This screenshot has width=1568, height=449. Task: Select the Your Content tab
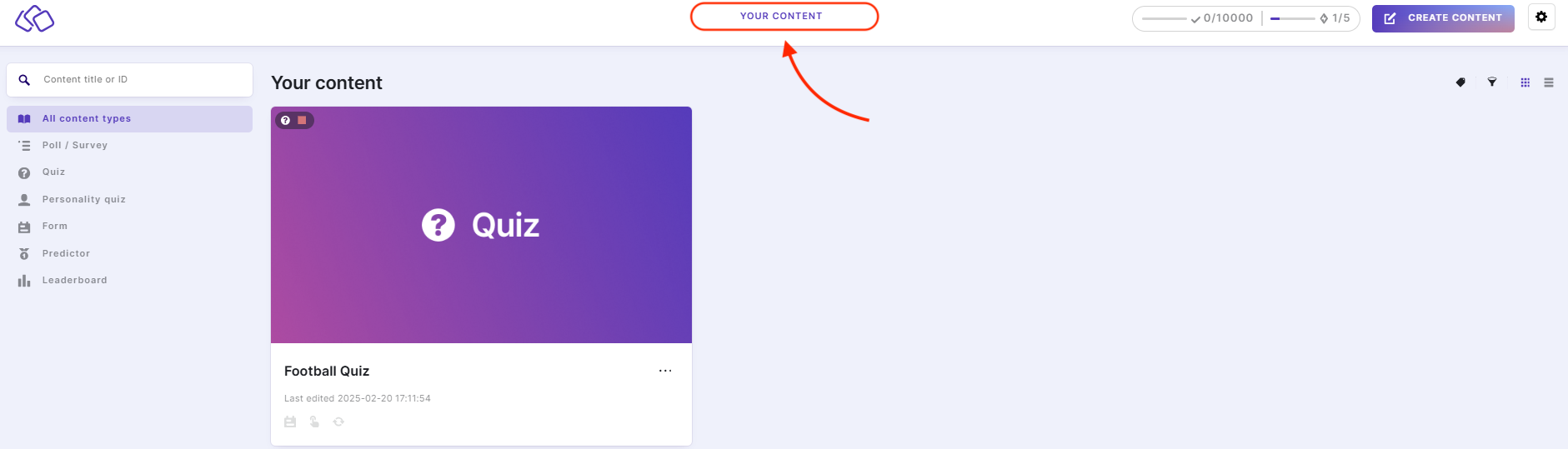pos(781,16)
